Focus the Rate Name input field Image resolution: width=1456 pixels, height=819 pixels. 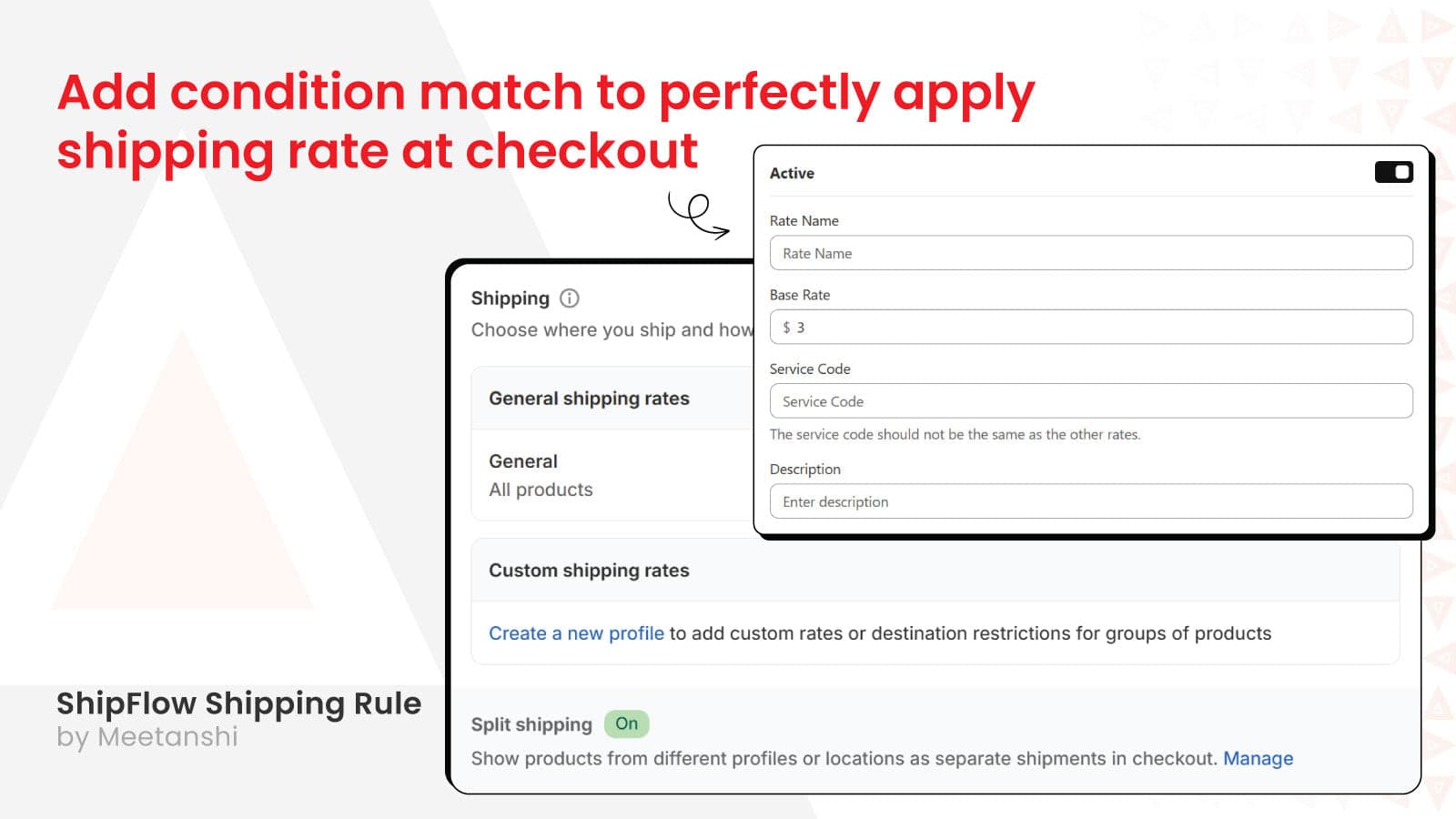[1090, 253]
